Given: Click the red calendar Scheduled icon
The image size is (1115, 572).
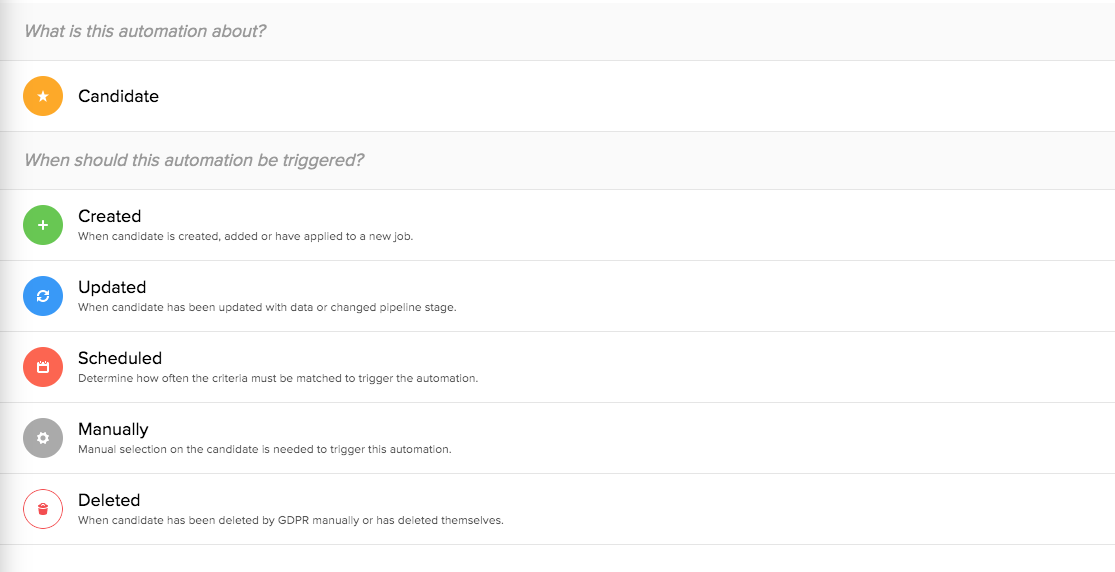Looking at the screenshot, I should (43, 367).
